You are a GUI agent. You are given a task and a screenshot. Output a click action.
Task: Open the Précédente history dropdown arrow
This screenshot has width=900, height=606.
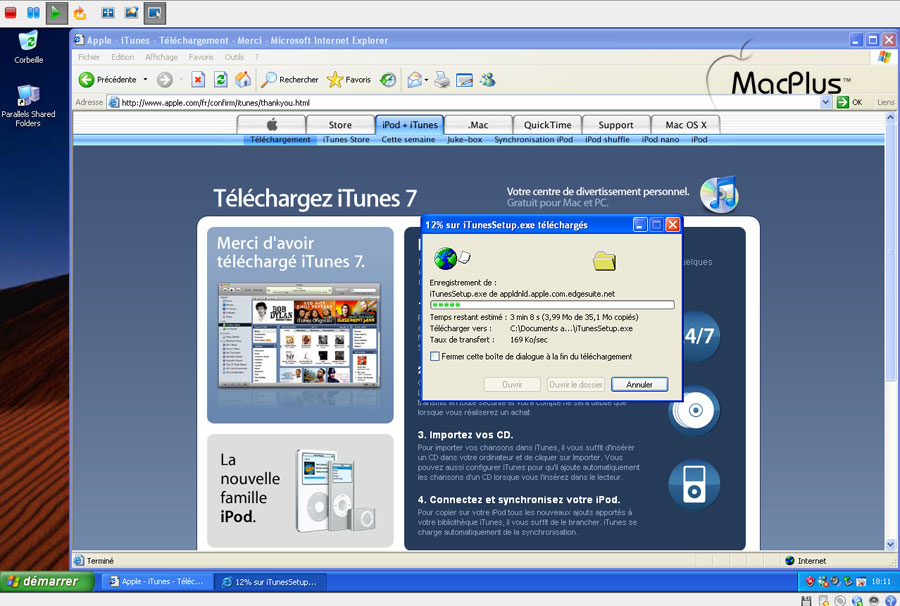click(145, 80)
